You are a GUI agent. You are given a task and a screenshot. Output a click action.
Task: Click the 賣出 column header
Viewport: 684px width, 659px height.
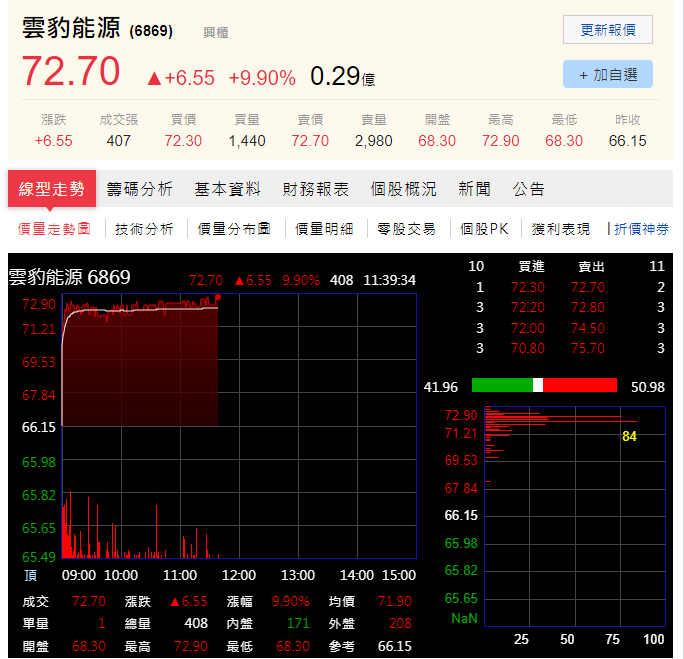coord(592,266)
